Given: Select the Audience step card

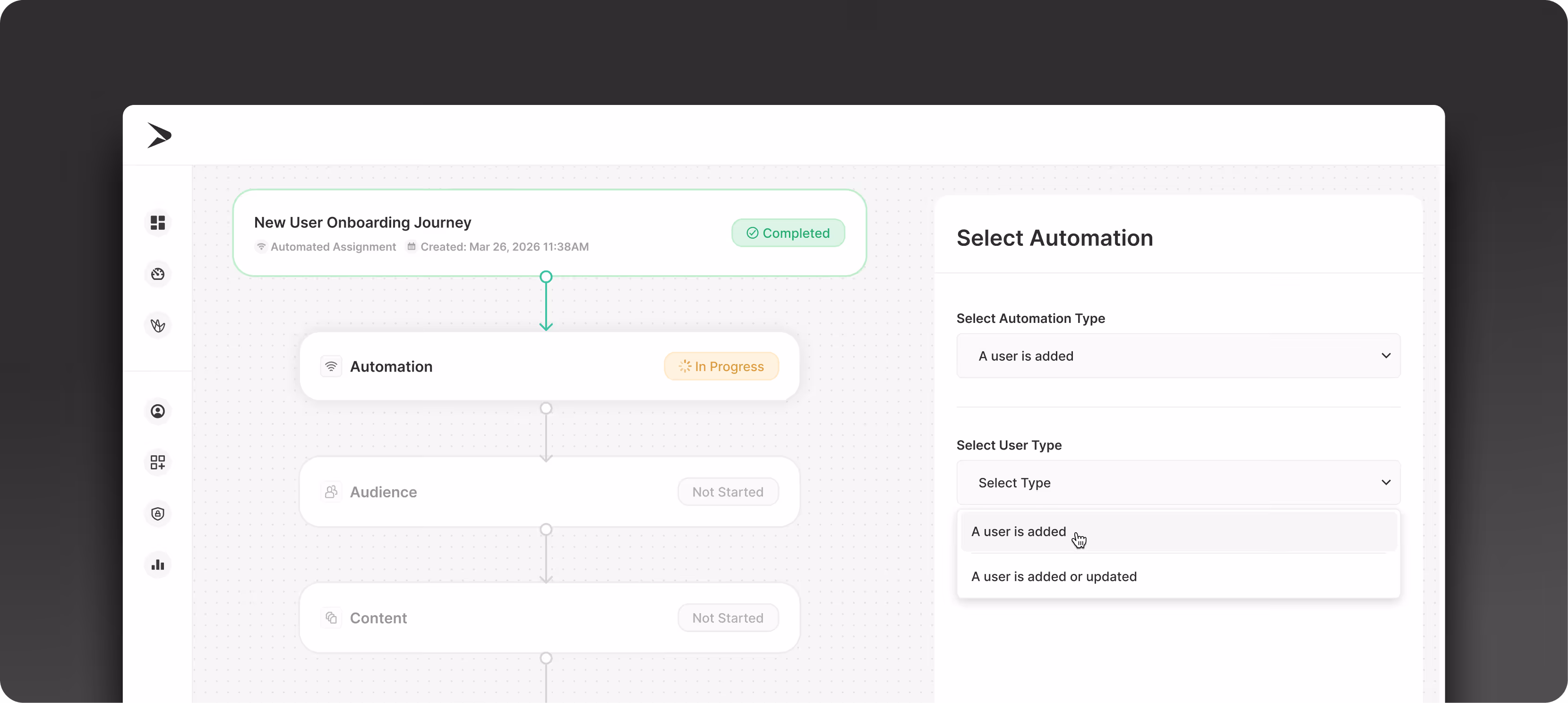Looking at the screenshot, I should point(549,492).
